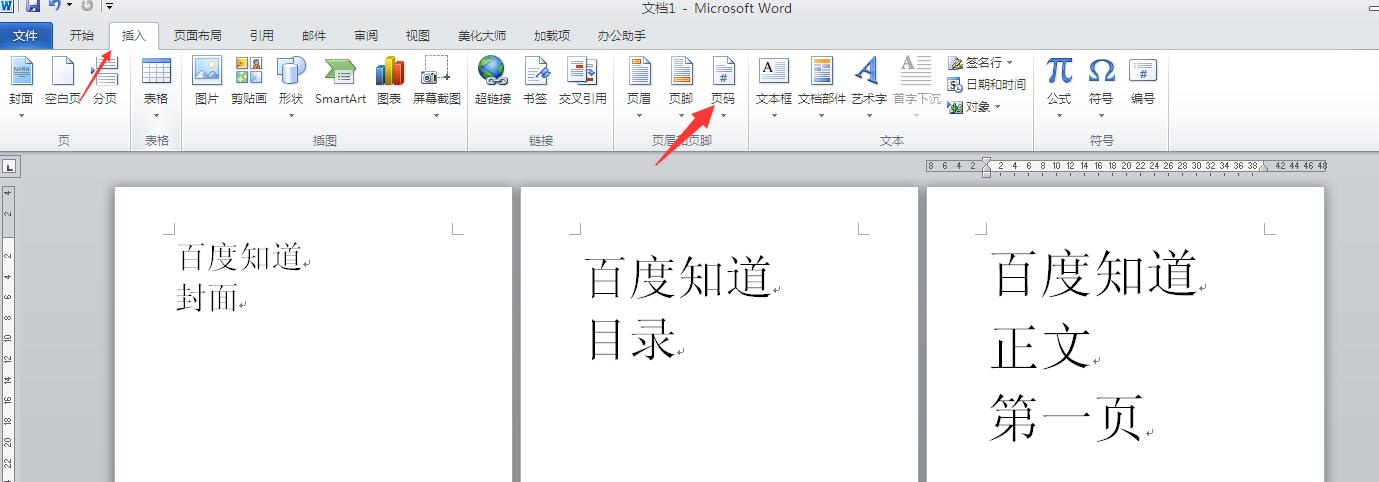Click the 目录 text on second page
Viewport: 1379px width, 482px height.
pyautogui.click(x=632, y=340)
